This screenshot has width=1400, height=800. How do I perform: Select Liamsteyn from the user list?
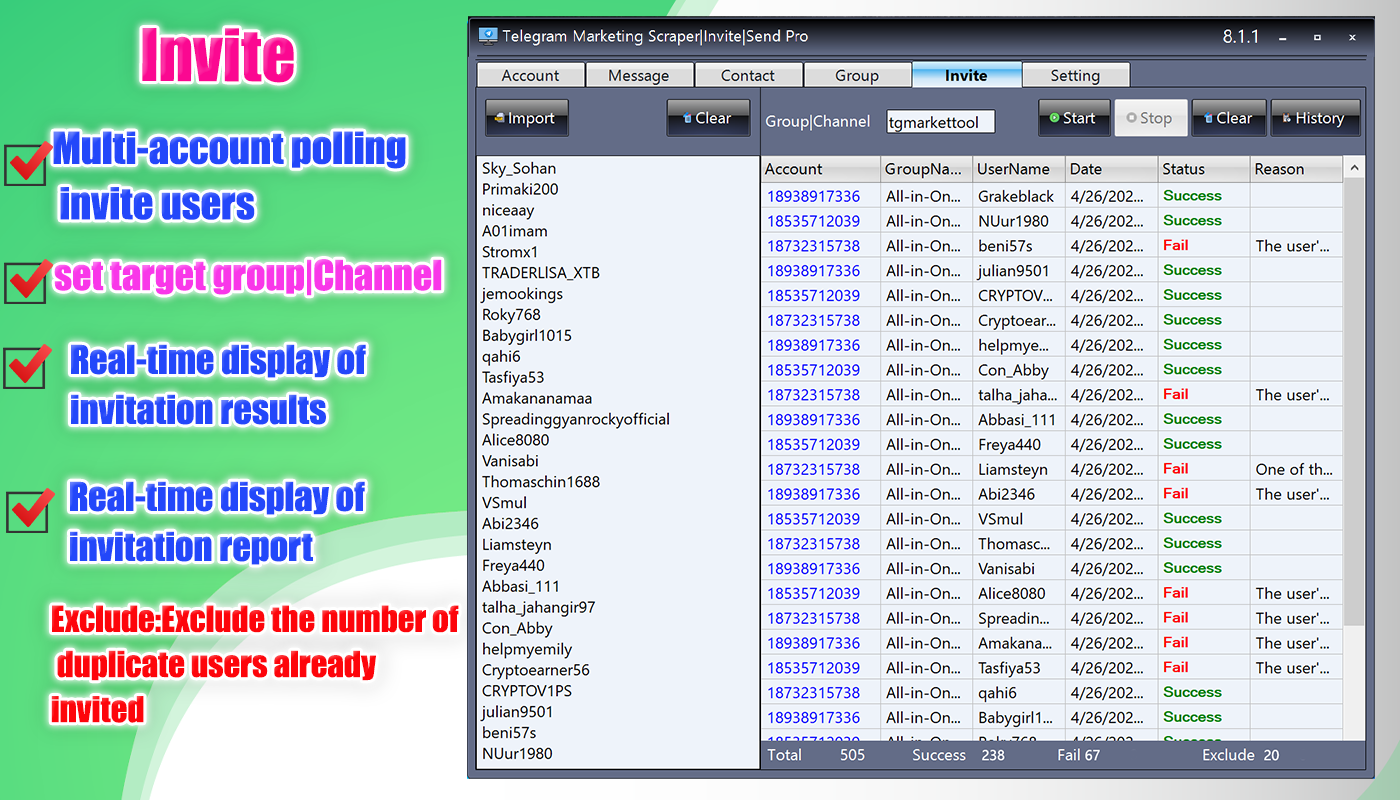point(517,544)
